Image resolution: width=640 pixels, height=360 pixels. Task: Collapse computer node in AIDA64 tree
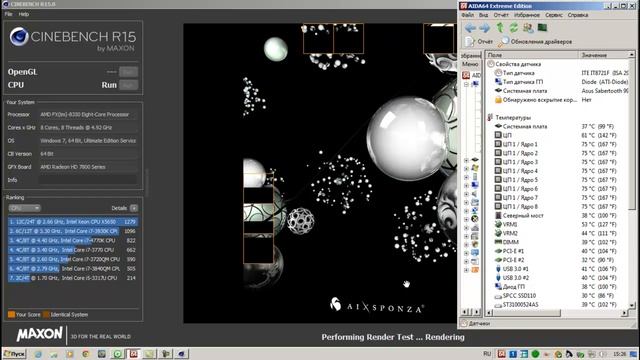[x=466, y=84]
